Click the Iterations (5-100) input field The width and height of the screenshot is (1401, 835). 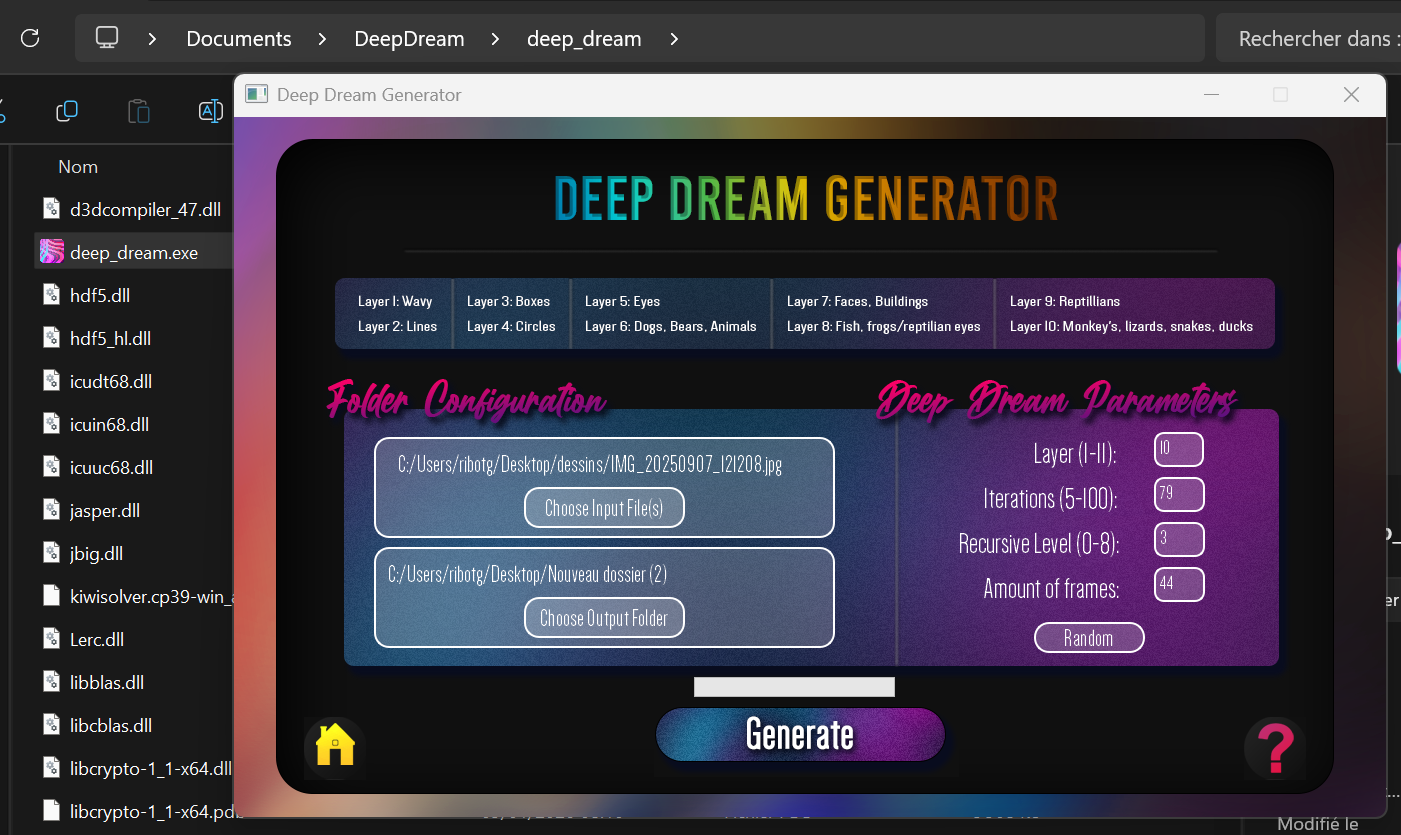[1178, 495]
